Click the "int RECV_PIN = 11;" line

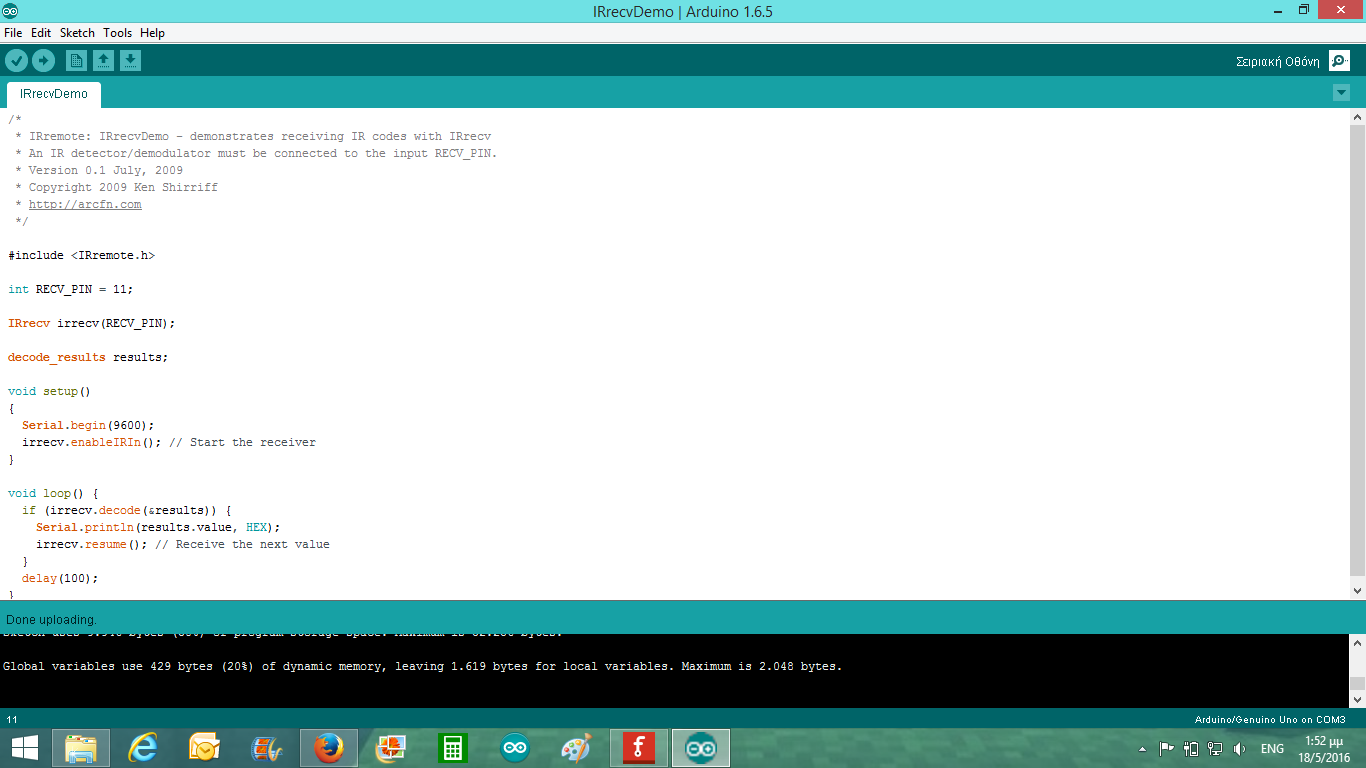click(x=71, y=289)
